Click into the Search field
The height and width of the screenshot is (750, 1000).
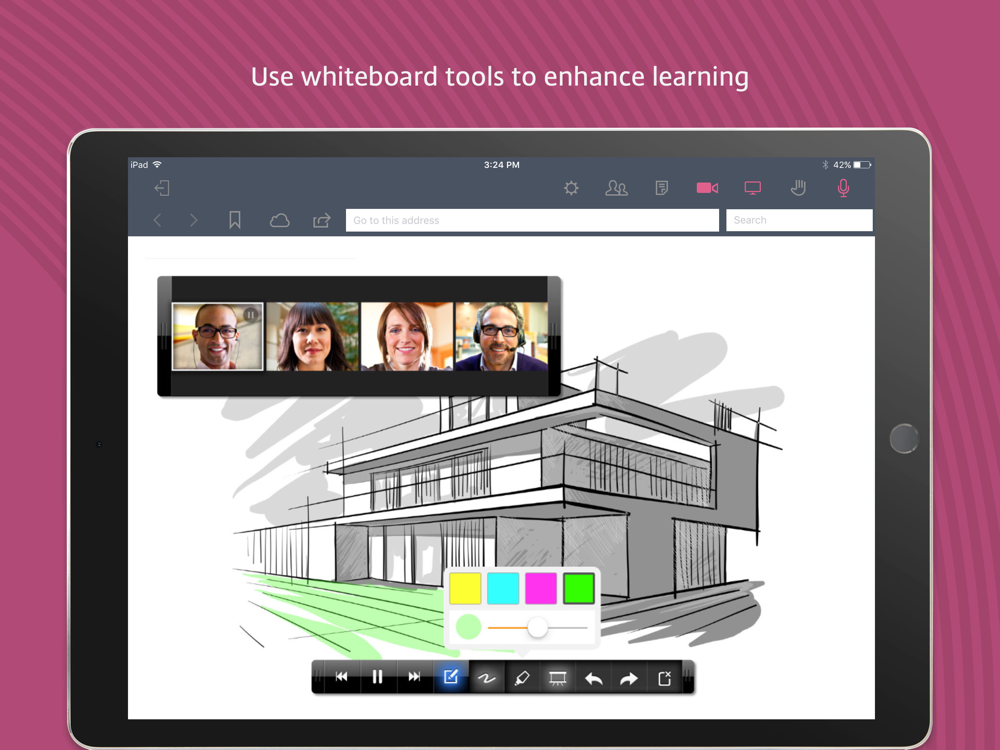pos(799,220)
